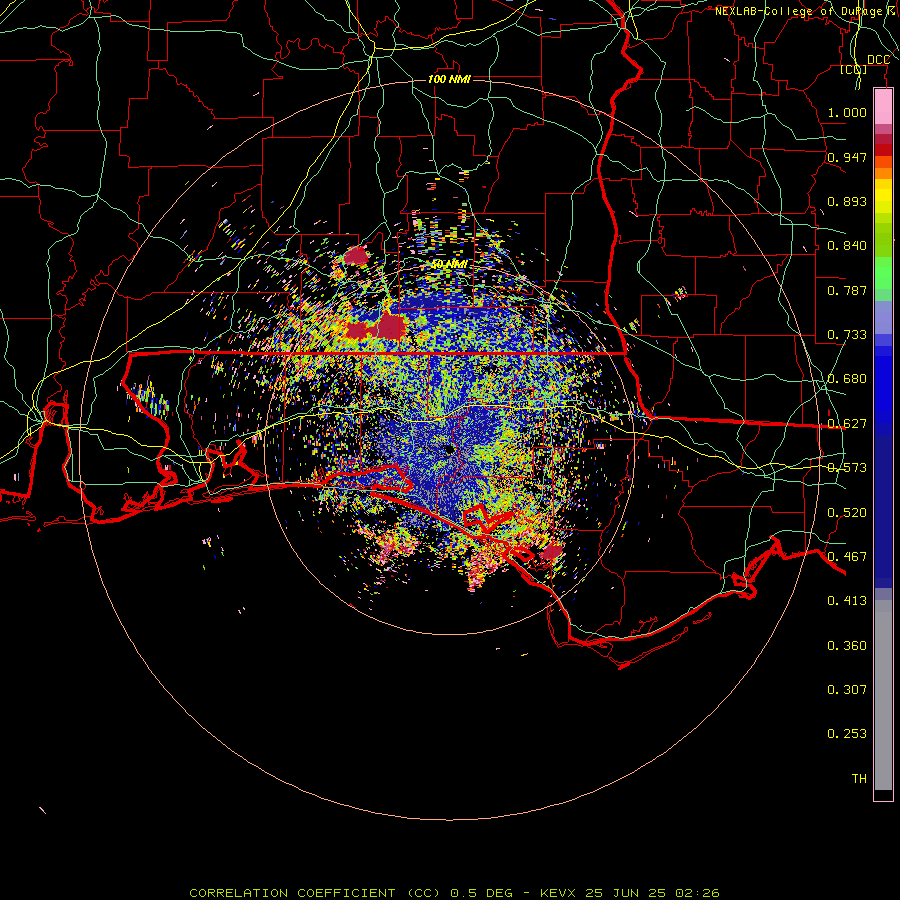The image size is (900, 900).
Task: Click the 0.520 legend value
Action: click(847, 513)
